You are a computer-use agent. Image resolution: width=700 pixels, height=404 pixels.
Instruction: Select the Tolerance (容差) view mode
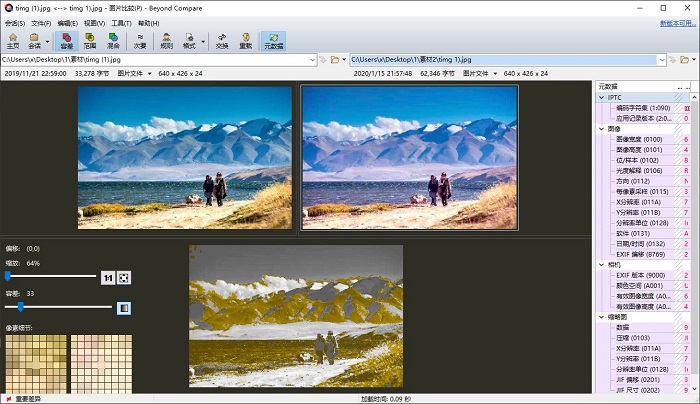(66, 41)
